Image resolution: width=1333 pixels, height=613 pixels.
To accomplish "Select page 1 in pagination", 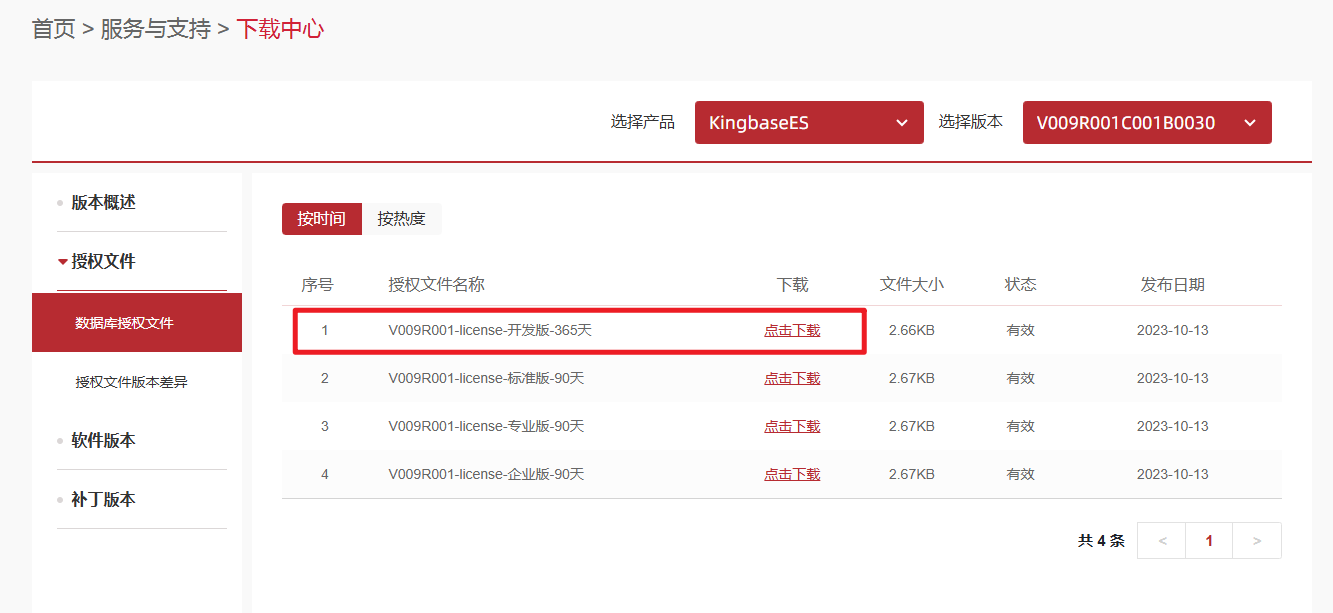I will (1209, 541).
